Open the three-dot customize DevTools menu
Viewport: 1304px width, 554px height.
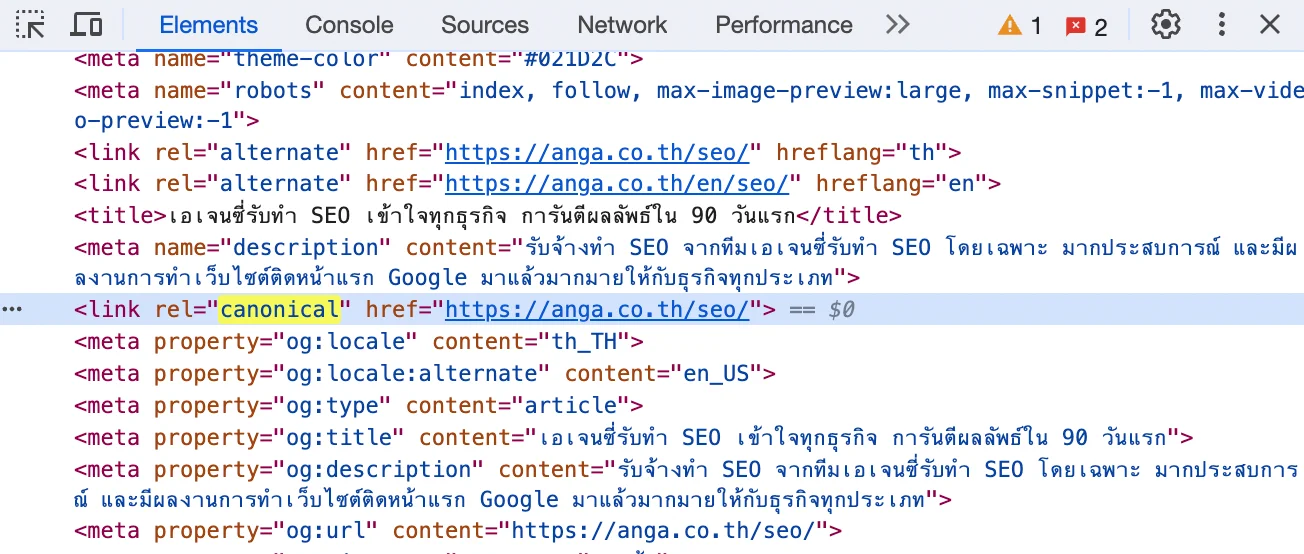click(1222, 25)
